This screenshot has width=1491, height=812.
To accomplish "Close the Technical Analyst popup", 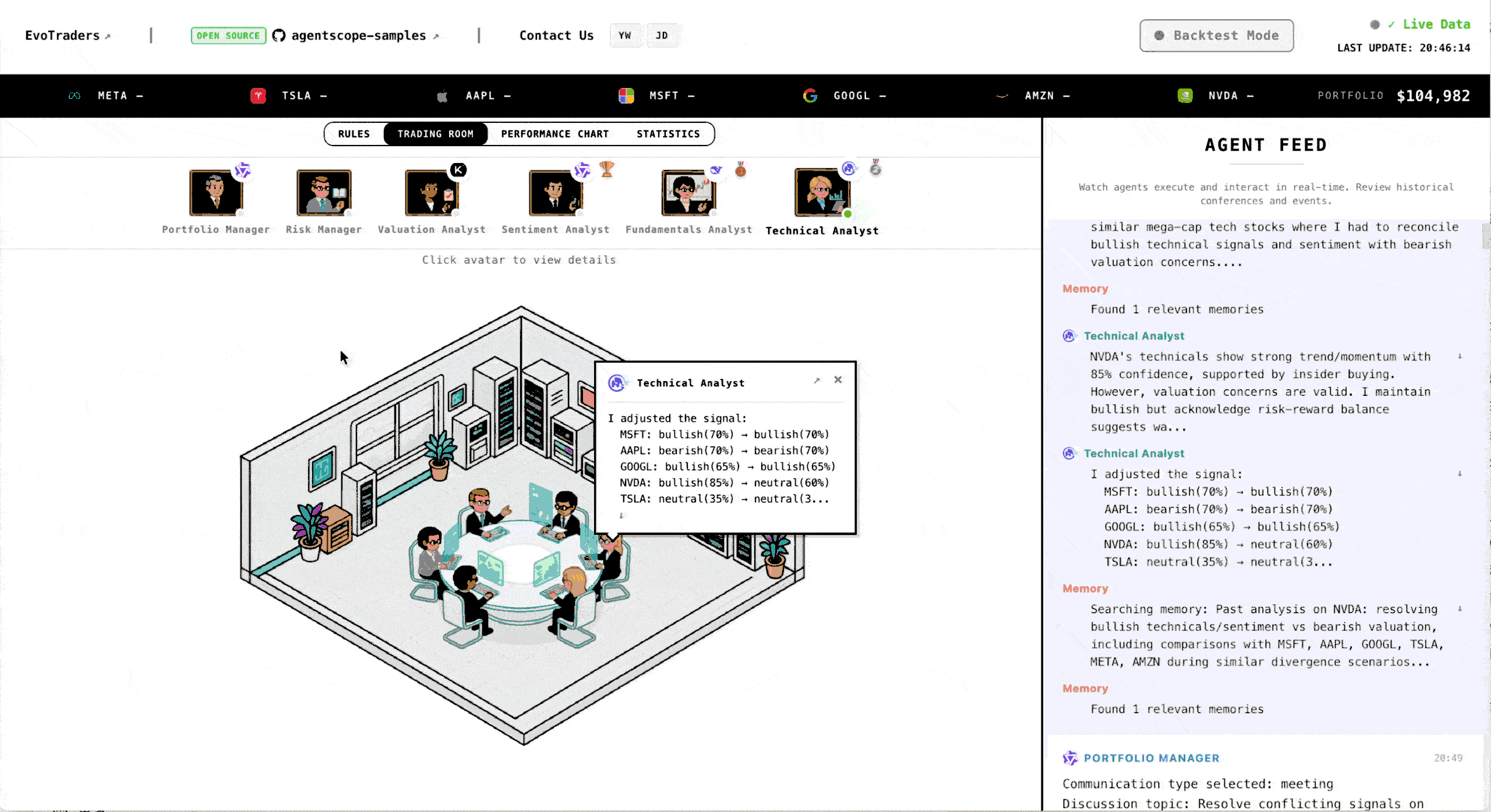I will [x=838, y=380].
